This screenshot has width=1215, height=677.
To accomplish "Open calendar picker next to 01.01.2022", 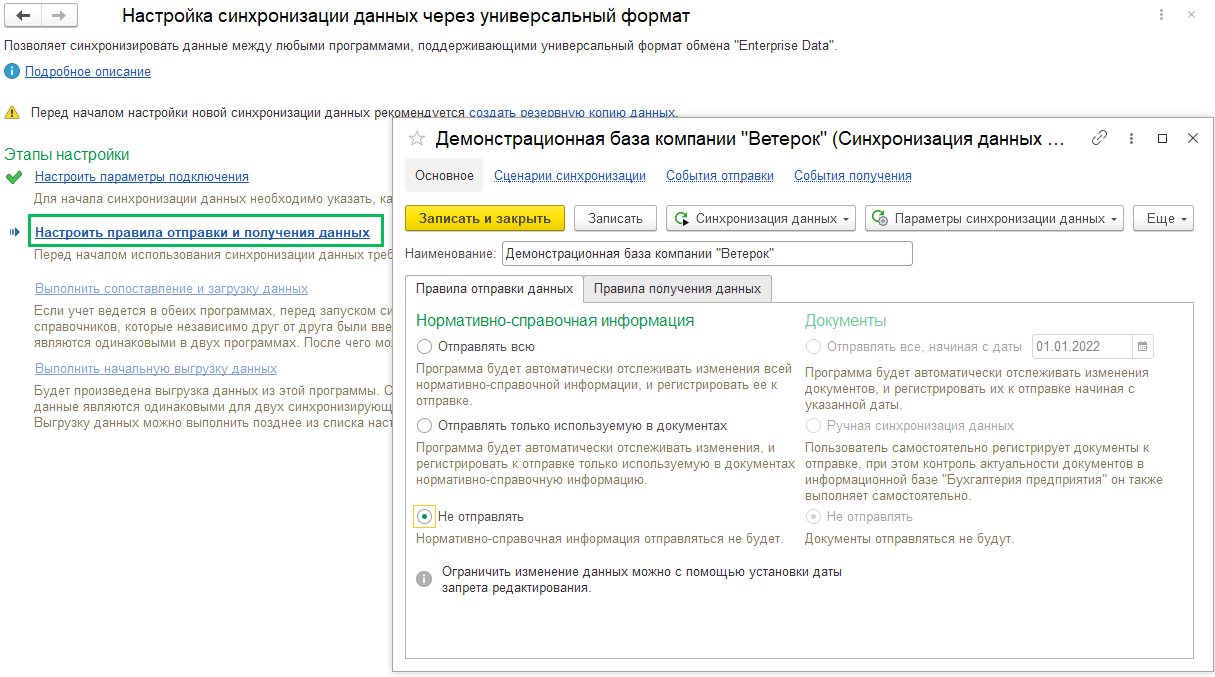I will 1143,346.
